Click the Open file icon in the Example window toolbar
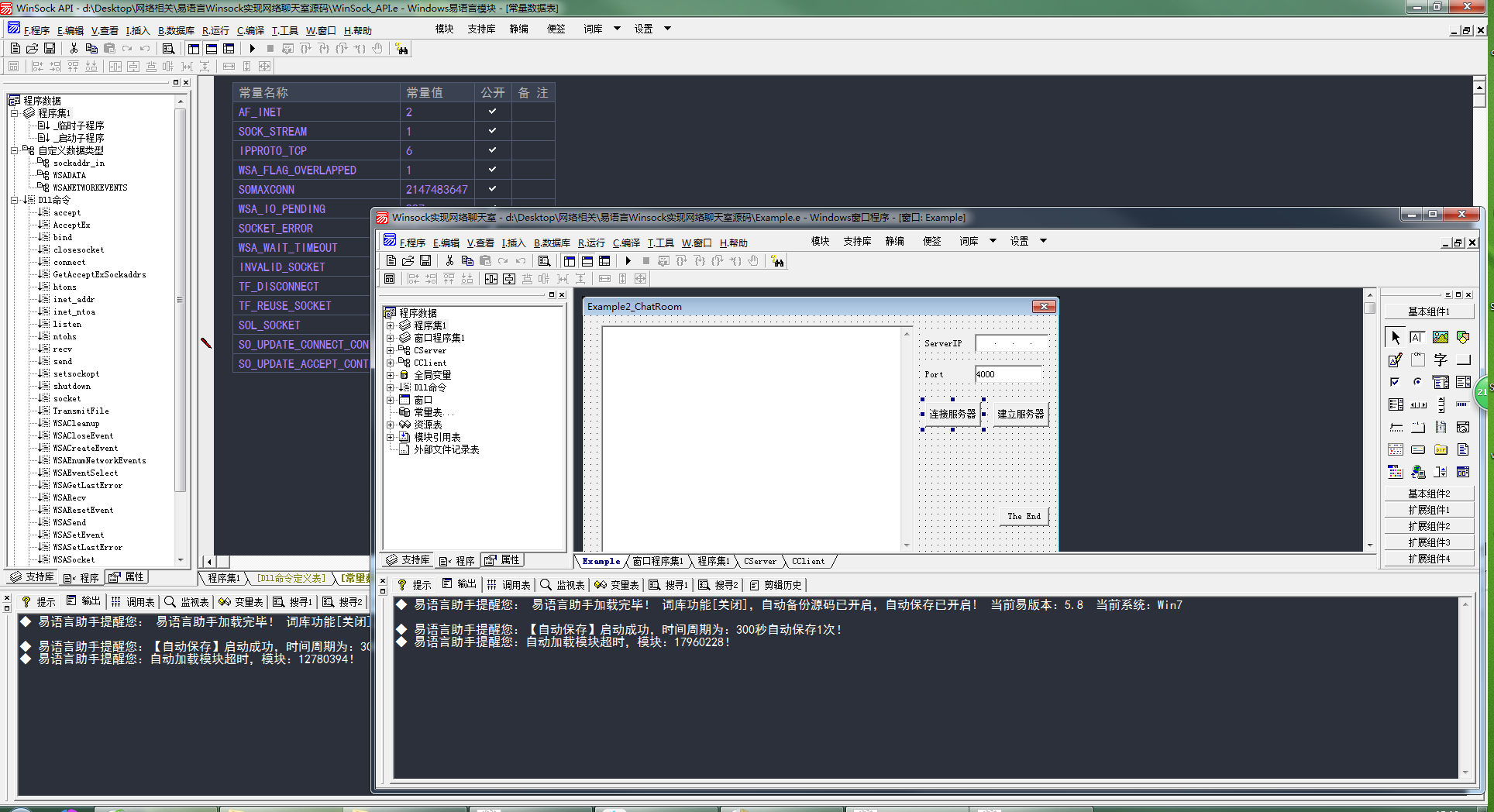 pyautogui.click(x=408, y=261)
